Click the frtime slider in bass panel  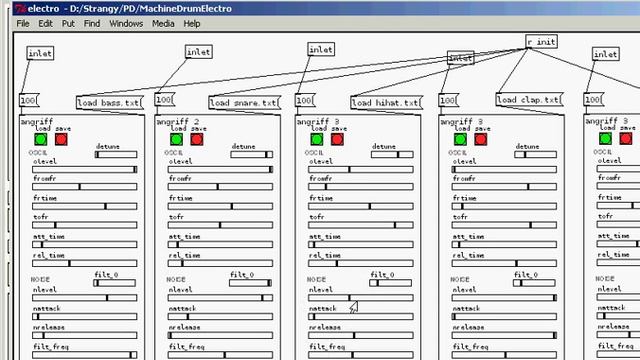pos(85,207)
